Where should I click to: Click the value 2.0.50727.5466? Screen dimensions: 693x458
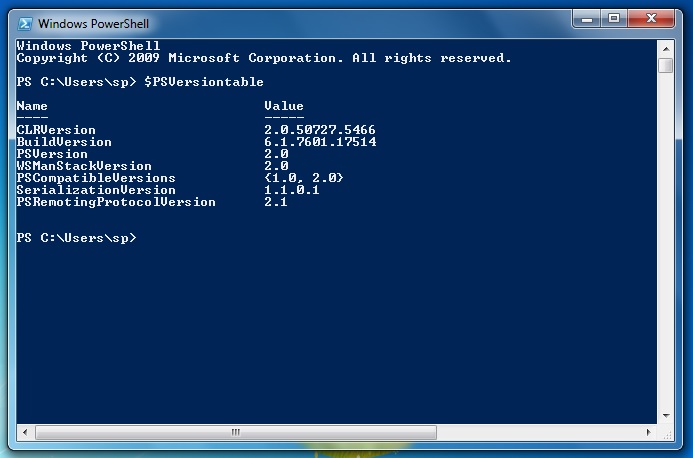[x=320, y=130]
